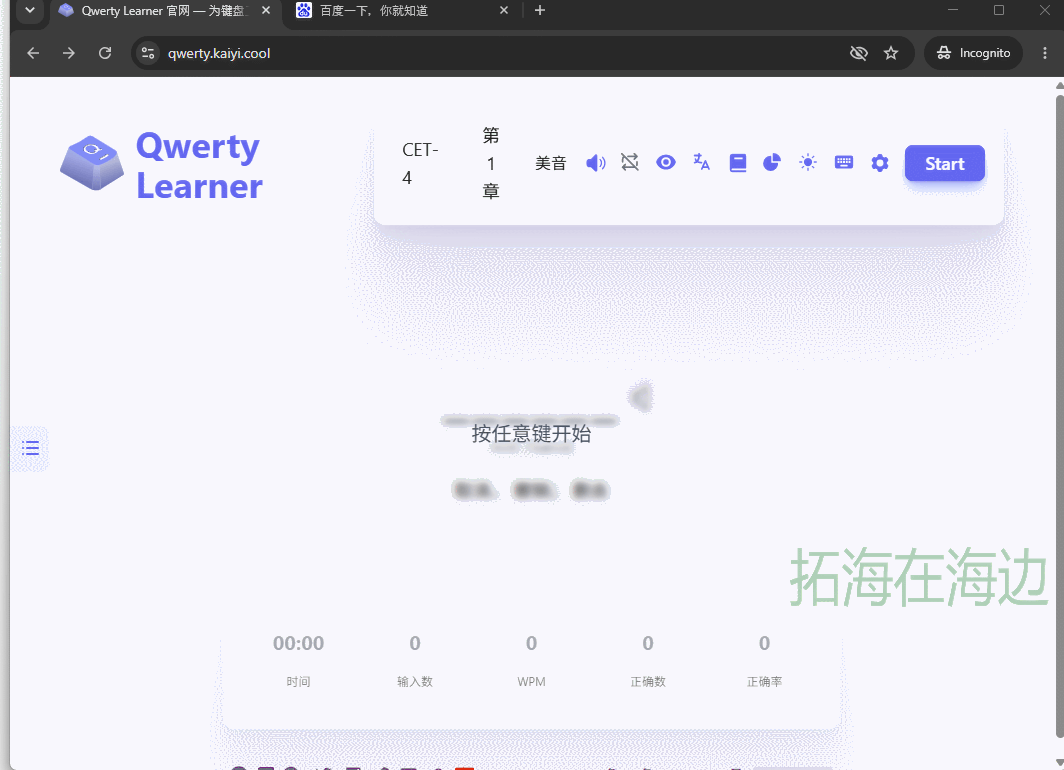
Task: Open the tab search dropdown arrow
Action: [x=30, y=10]
